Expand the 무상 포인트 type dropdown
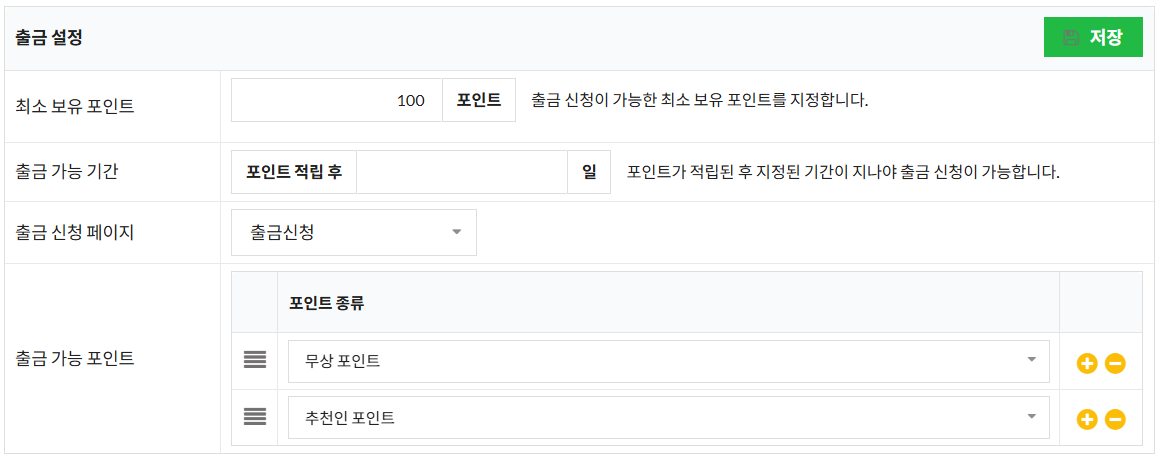 tap(668, 361)
